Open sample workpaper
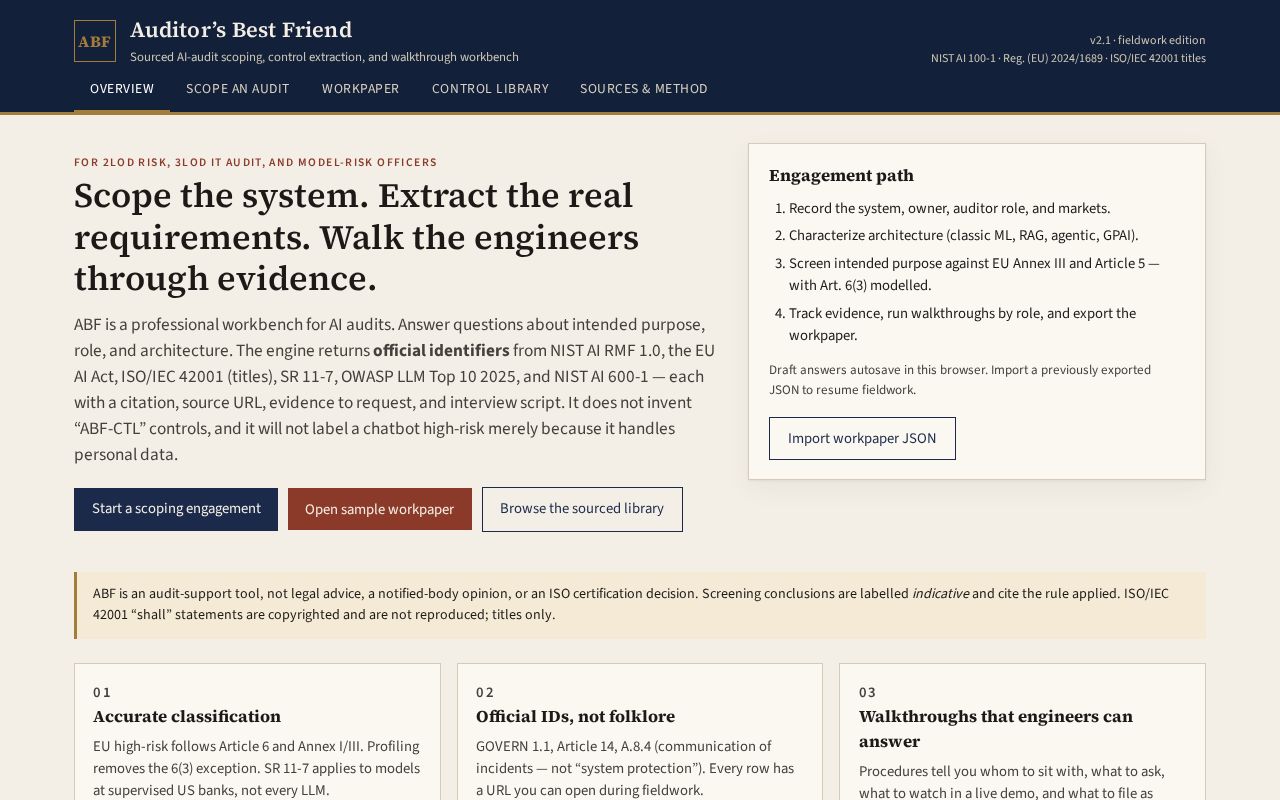Viewport: 1280px width, 800px height. pos(380,509)
